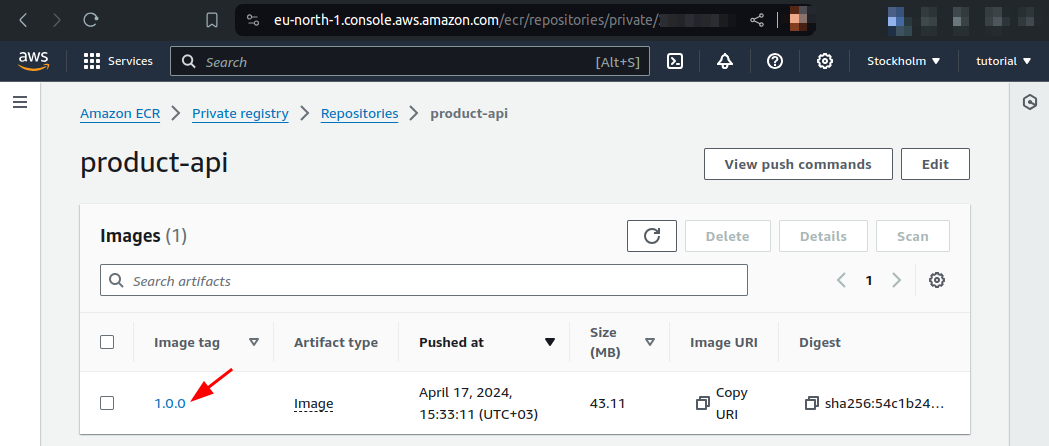Image resolution: width=1049 pixels, height=446 pixels.
Task: Go forward with the browser forward arrow
Action: [57, 21]
